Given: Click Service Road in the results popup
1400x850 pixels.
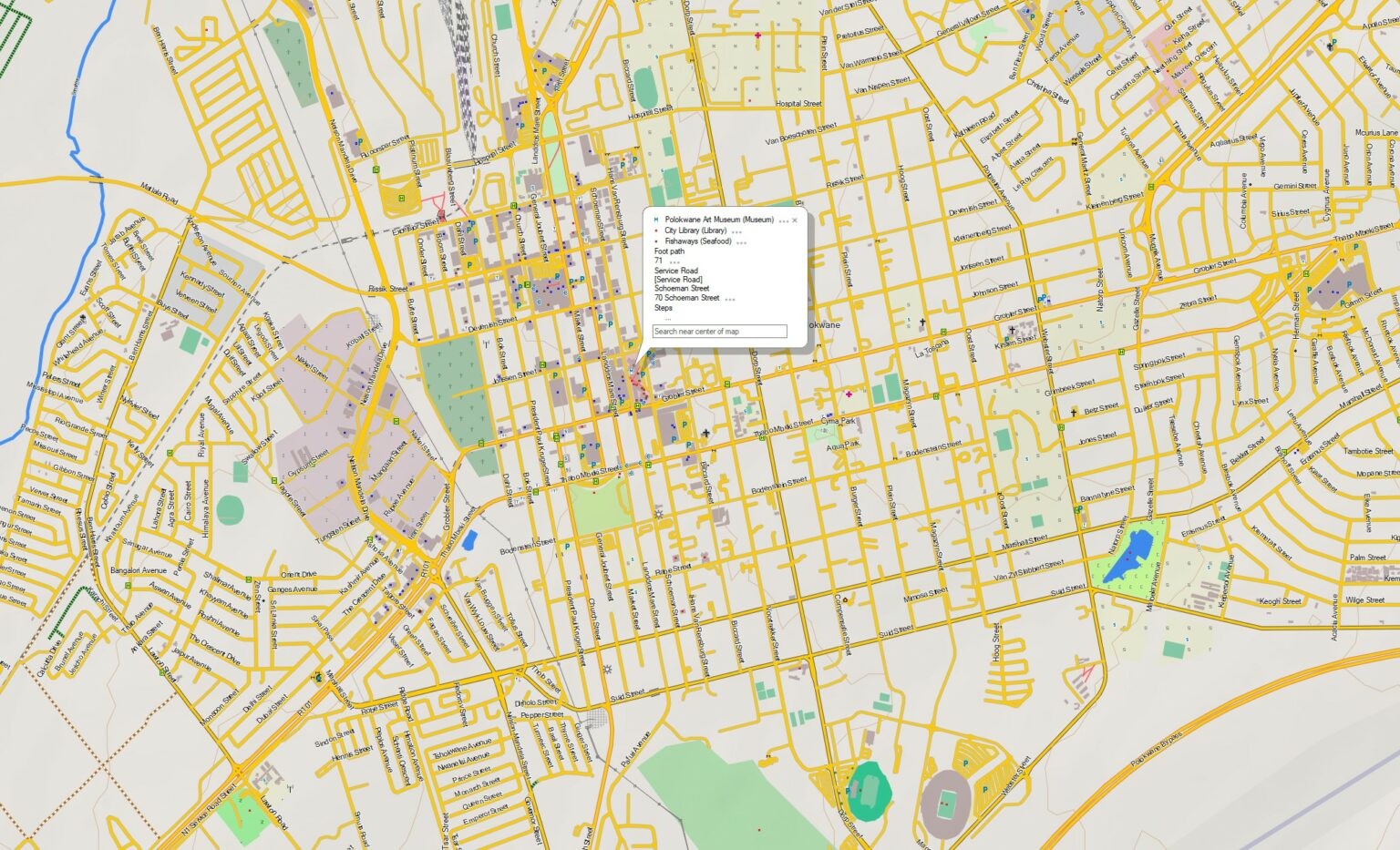Looking at the screenshot, I should 674,271.
